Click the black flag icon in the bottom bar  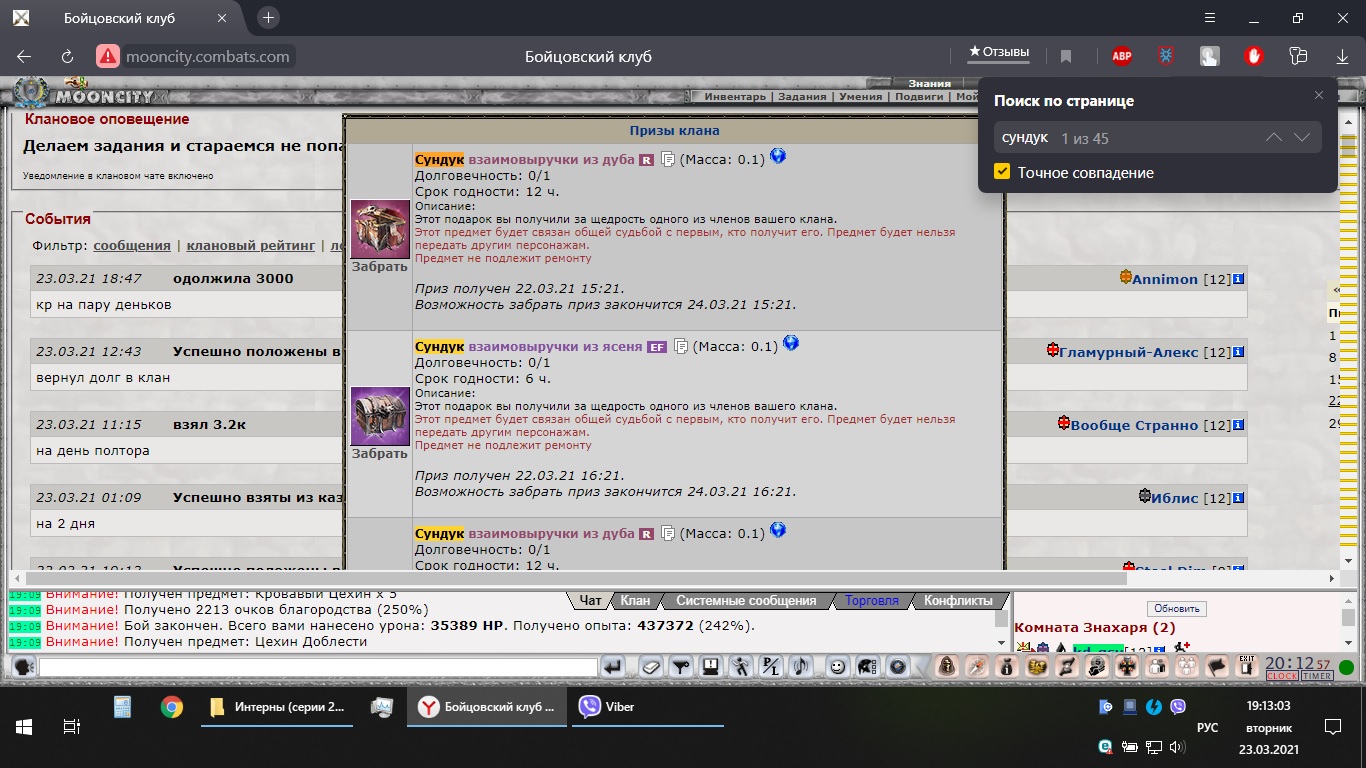tap(1217, 666)
